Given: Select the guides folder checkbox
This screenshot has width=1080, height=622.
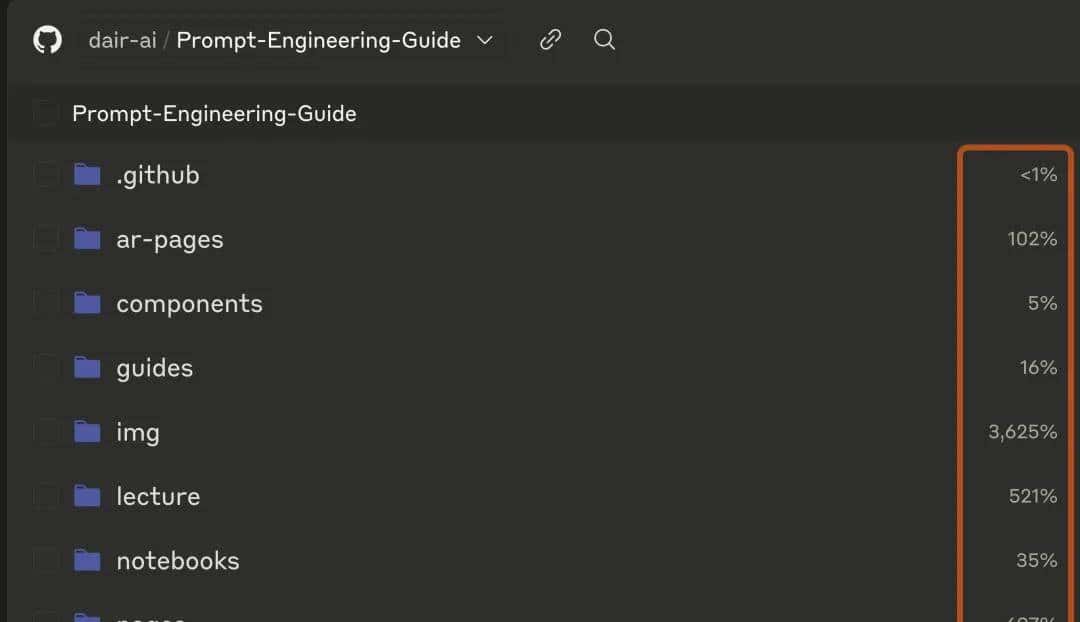Looking at the screenshot, I should pyautogui.click(x=46, y=368).
